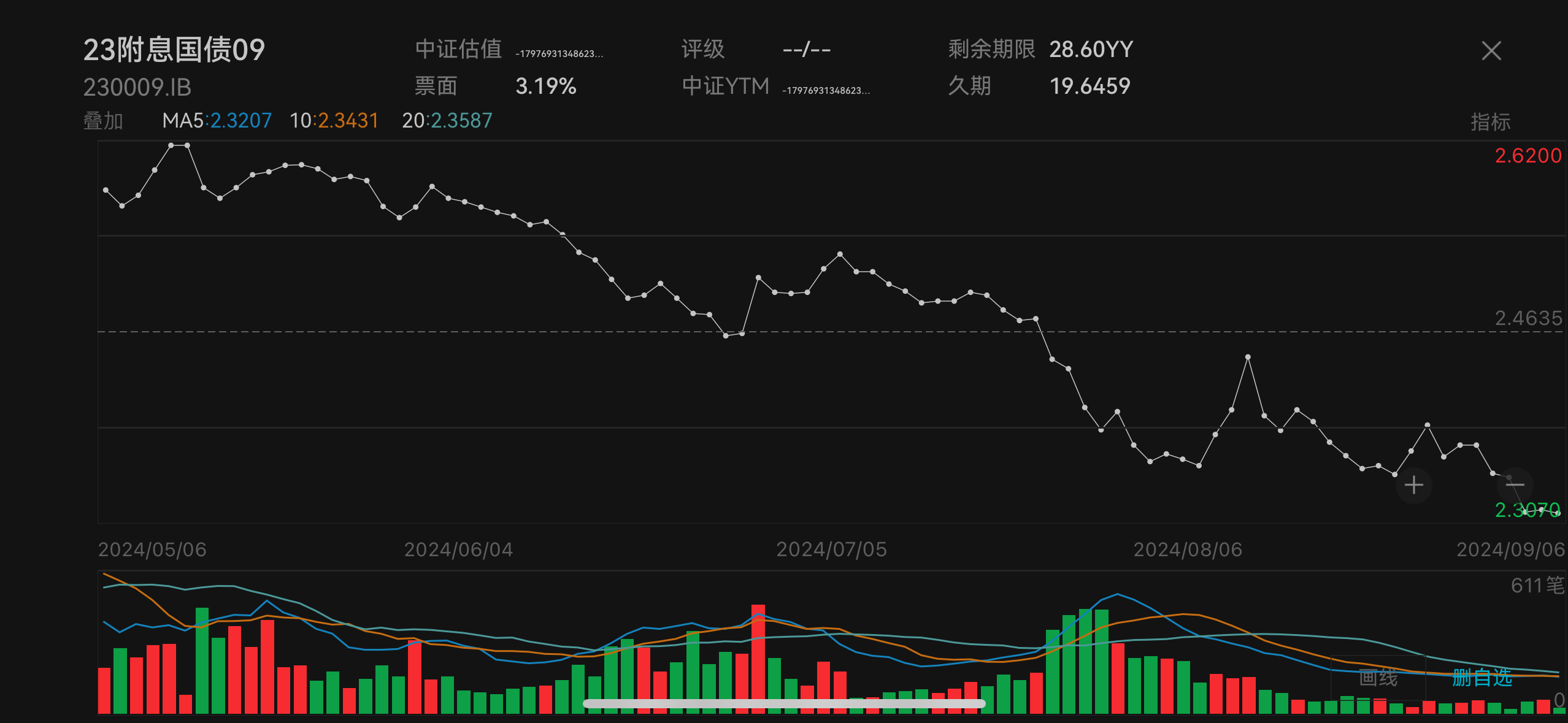Toggle the MA20 moving average line
The width and height of the screenshot is (1568, 723).
coord(448,121)
